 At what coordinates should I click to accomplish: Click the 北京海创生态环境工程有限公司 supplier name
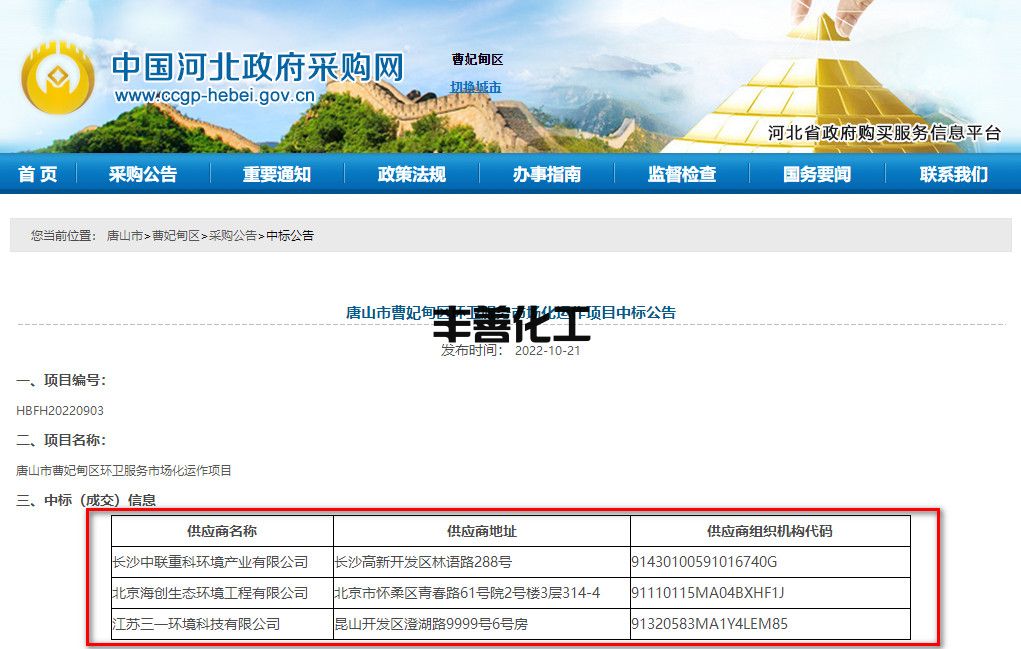click(210, 593)
